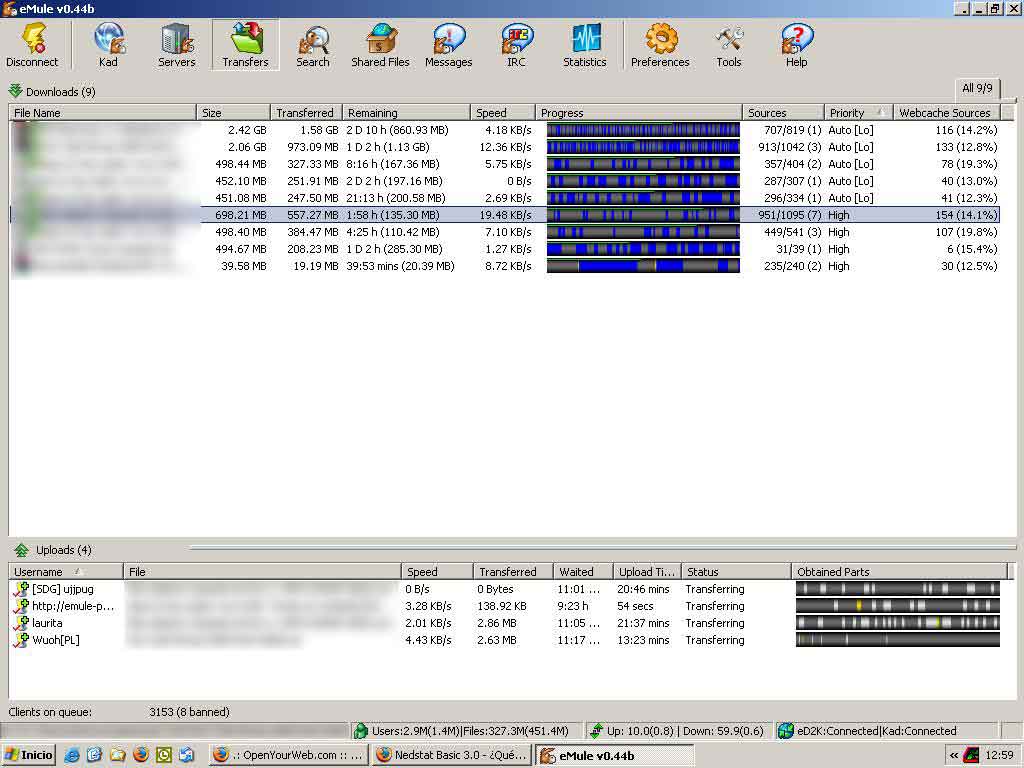Sort uploads by Obtained Parts column
1024x768 pixels.
[x=899, y=571]
